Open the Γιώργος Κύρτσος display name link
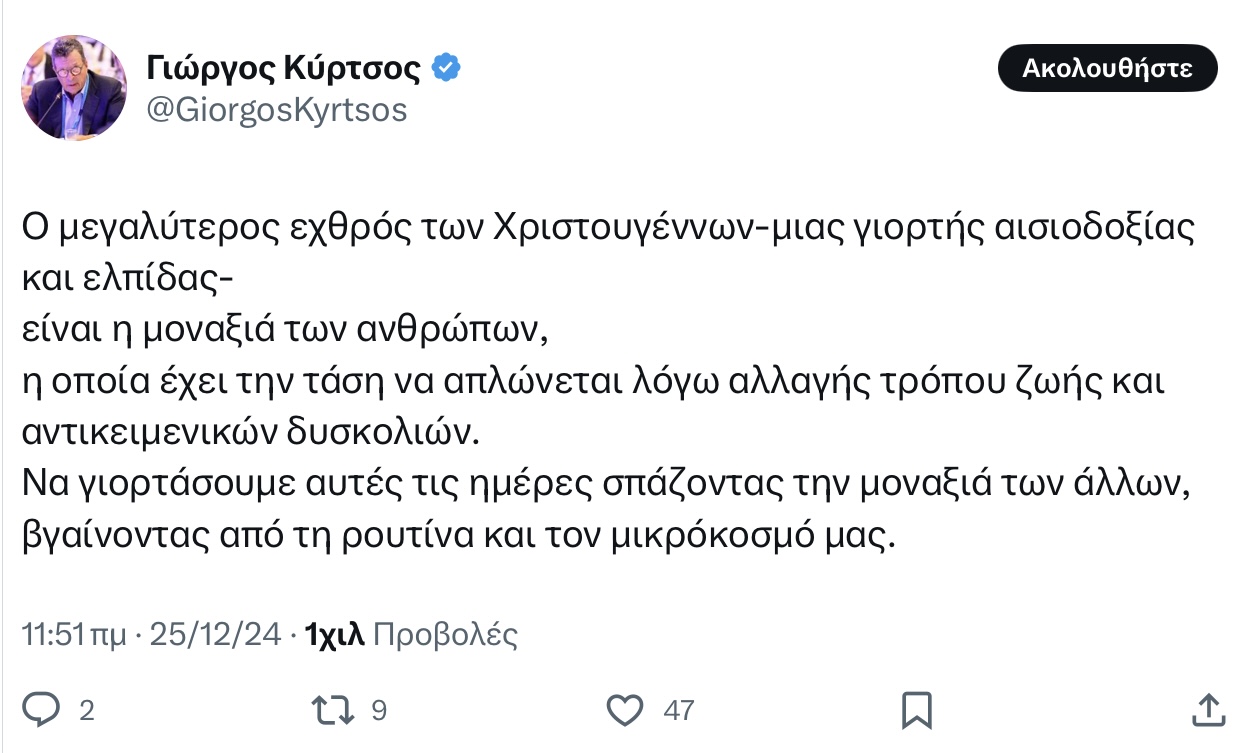The image size is (1244, 753). coord(284,68)
